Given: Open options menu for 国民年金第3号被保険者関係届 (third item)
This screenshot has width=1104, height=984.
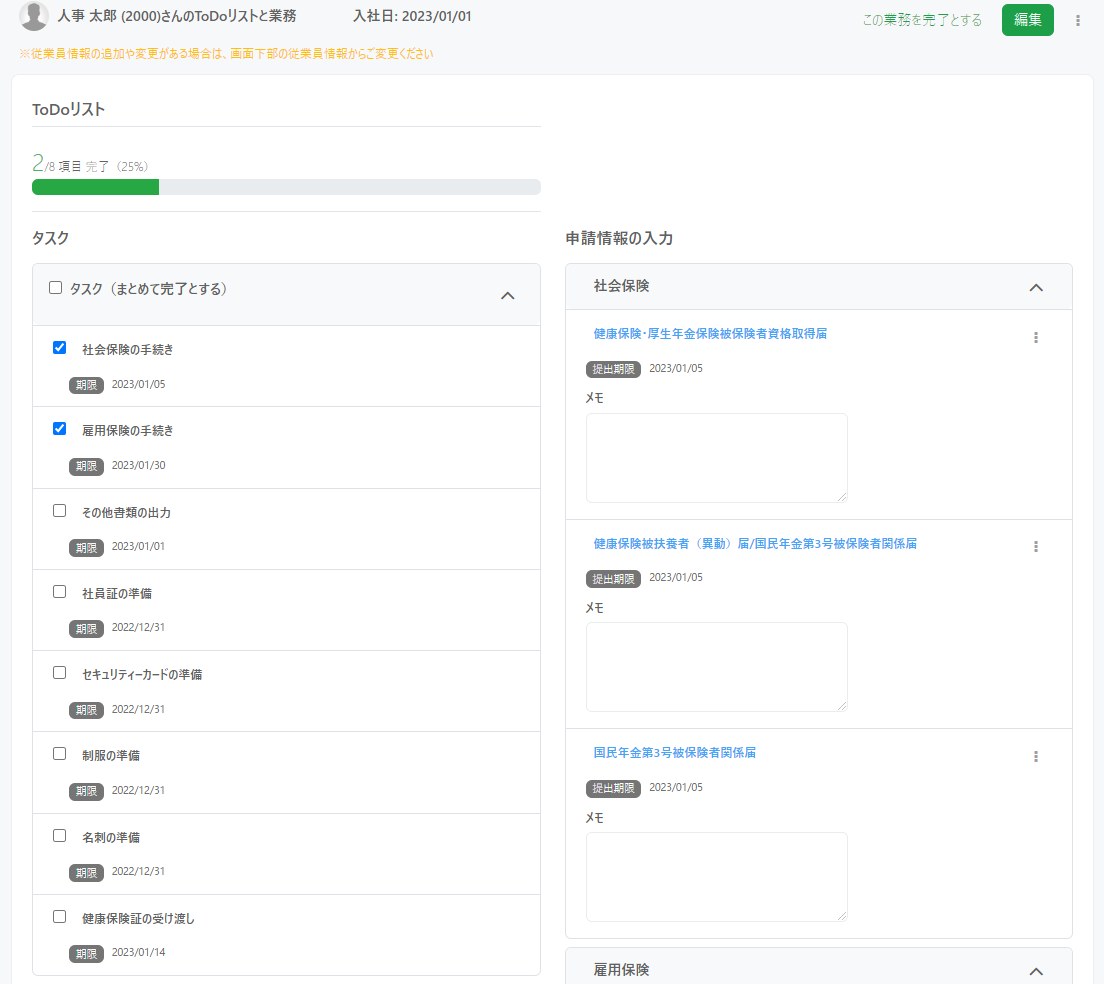Looking at the screenshot, I should tap(1036, 757).
